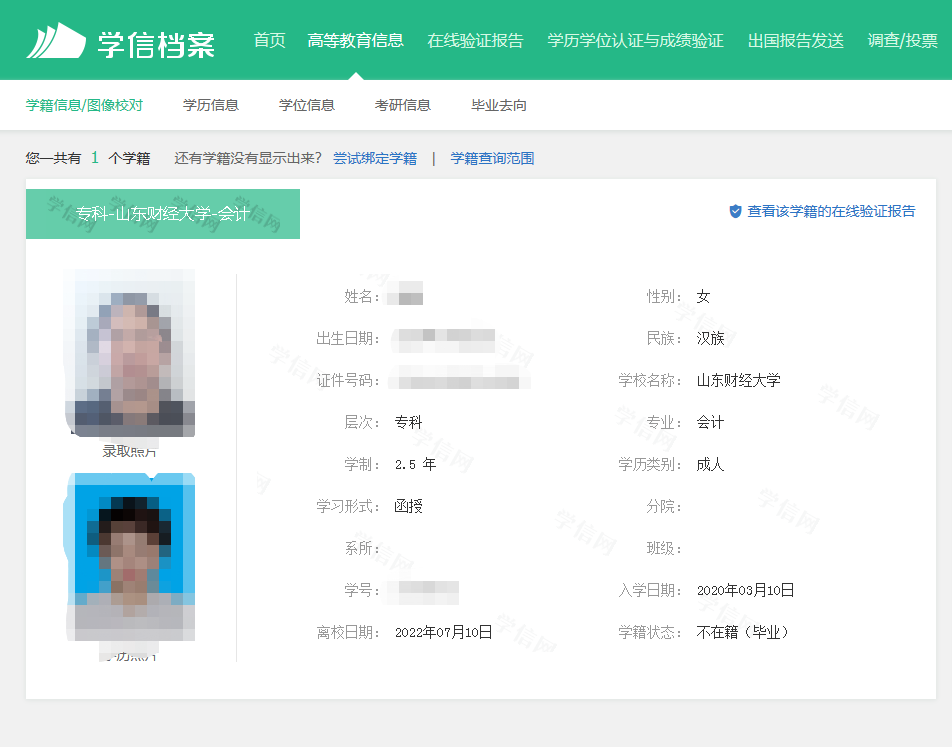Select the 专科-山东财经大学-会计 record tab

pyautogui.click(x=163, y=214)
